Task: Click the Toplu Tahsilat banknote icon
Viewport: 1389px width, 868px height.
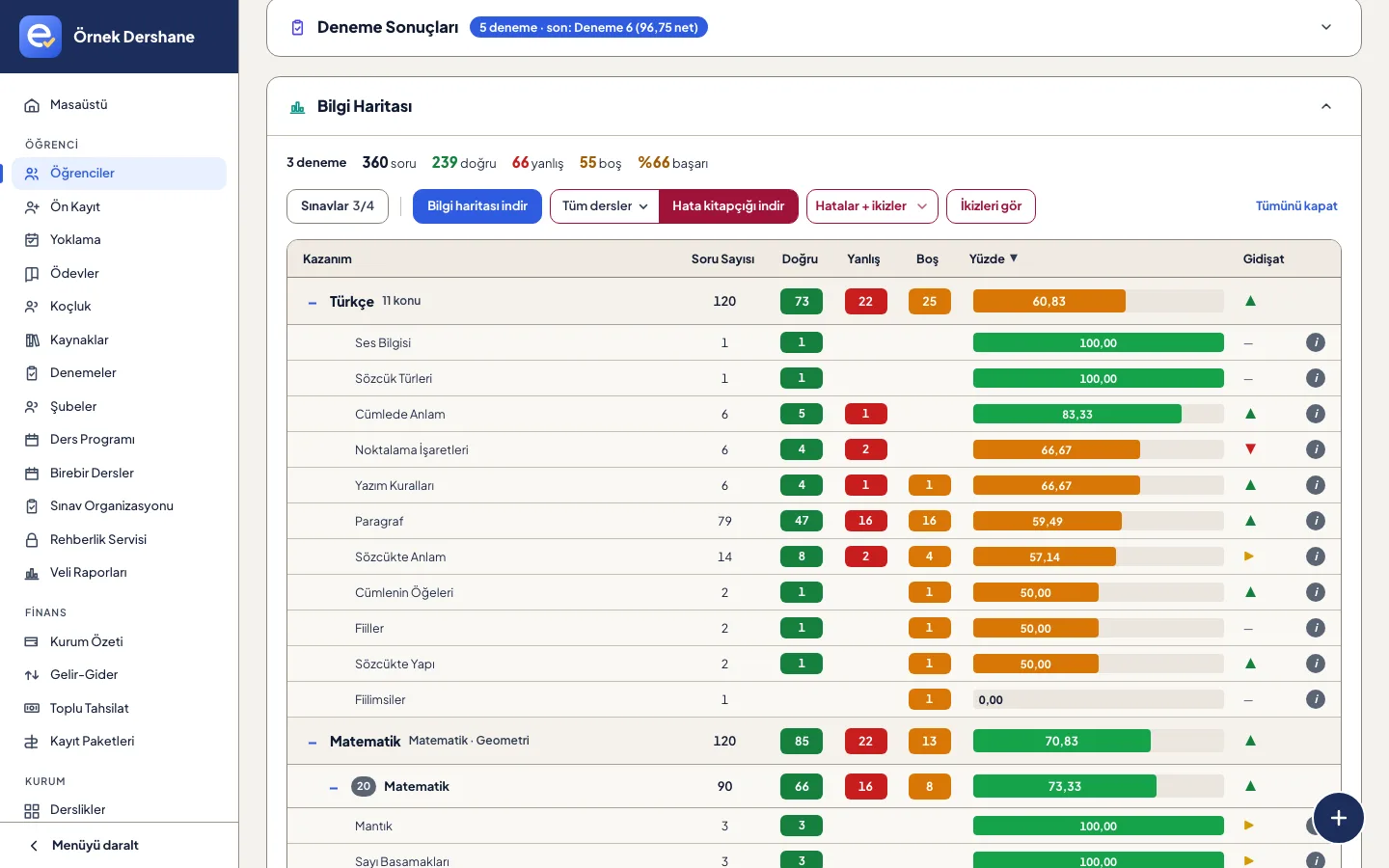Action: [x=32, y=709]
